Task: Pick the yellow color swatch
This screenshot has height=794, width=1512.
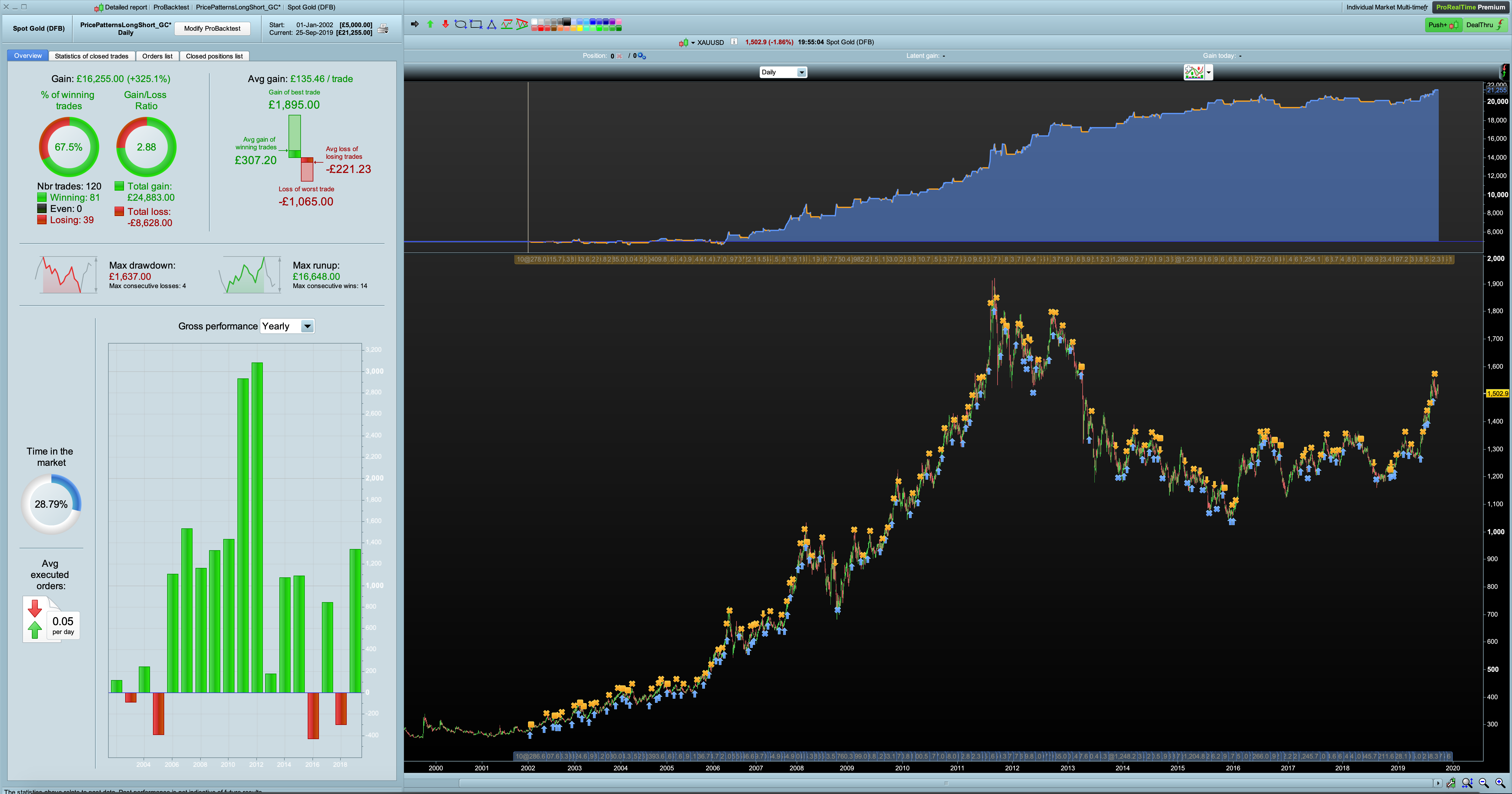Action: (580, 27)
